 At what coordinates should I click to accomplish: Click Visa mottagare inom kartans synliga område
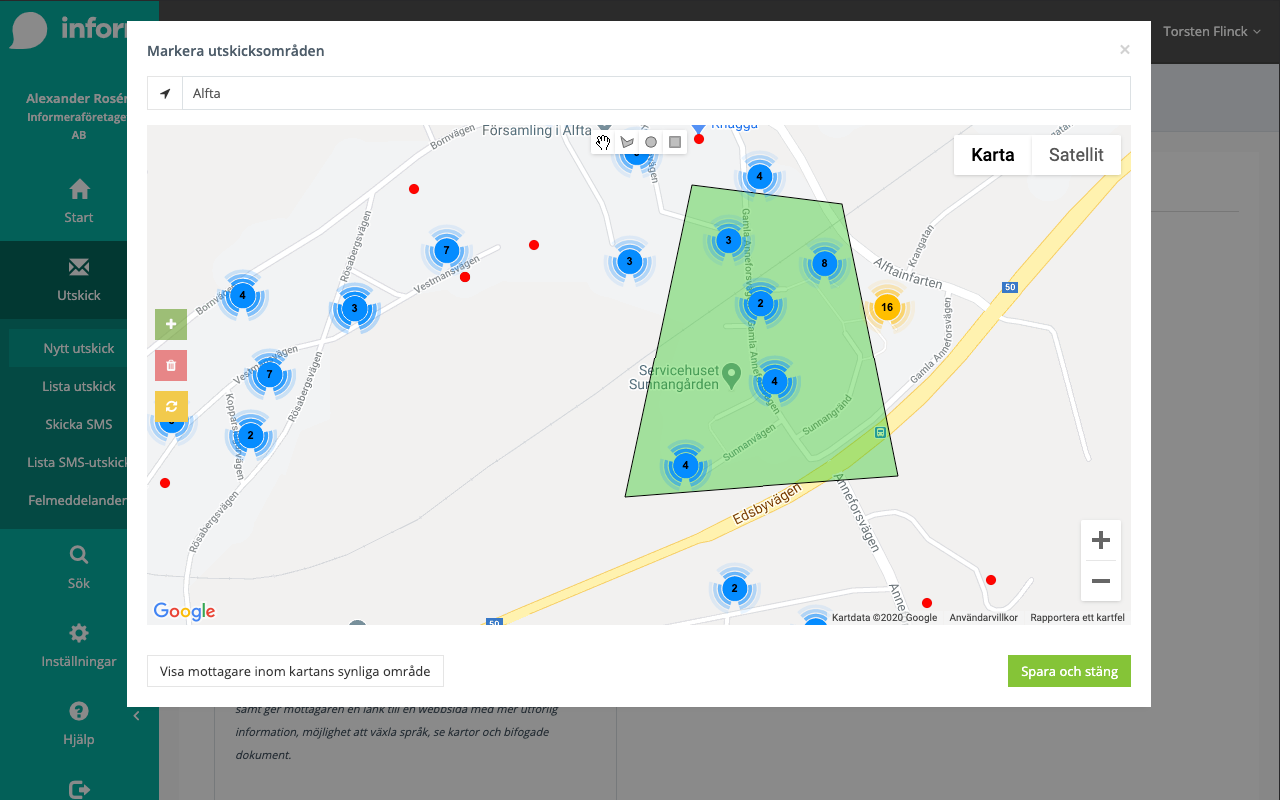295,671
